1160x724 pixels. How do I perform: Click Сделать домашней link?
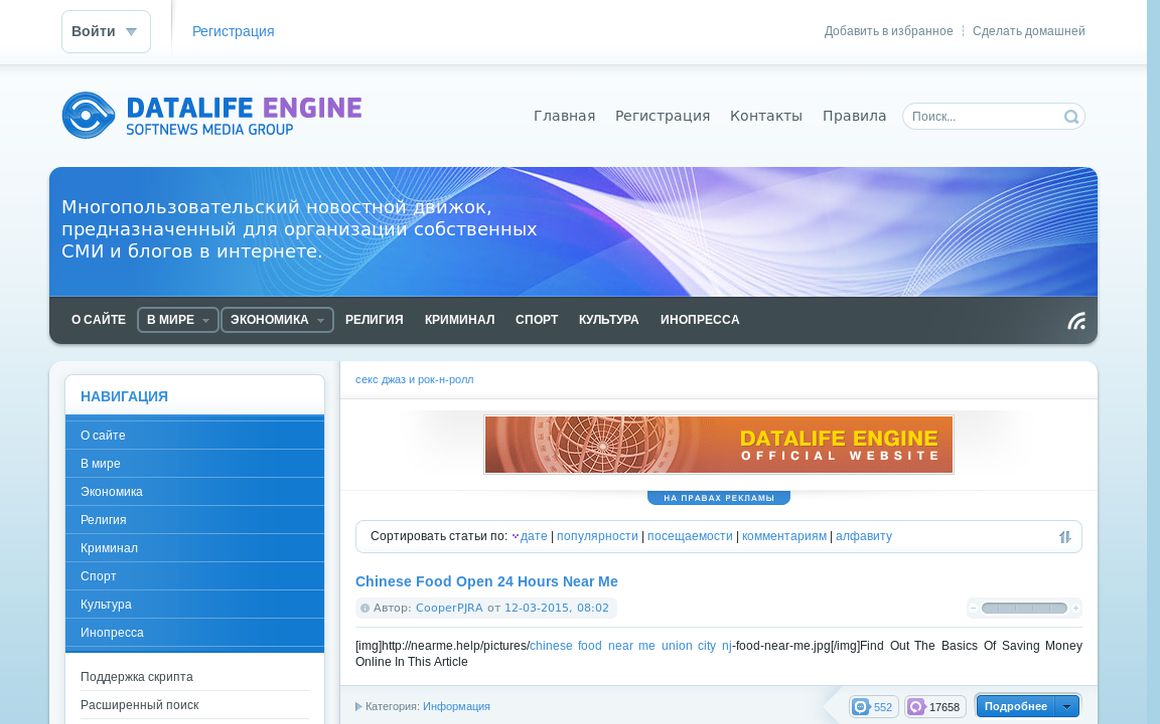click(1029, 31)
